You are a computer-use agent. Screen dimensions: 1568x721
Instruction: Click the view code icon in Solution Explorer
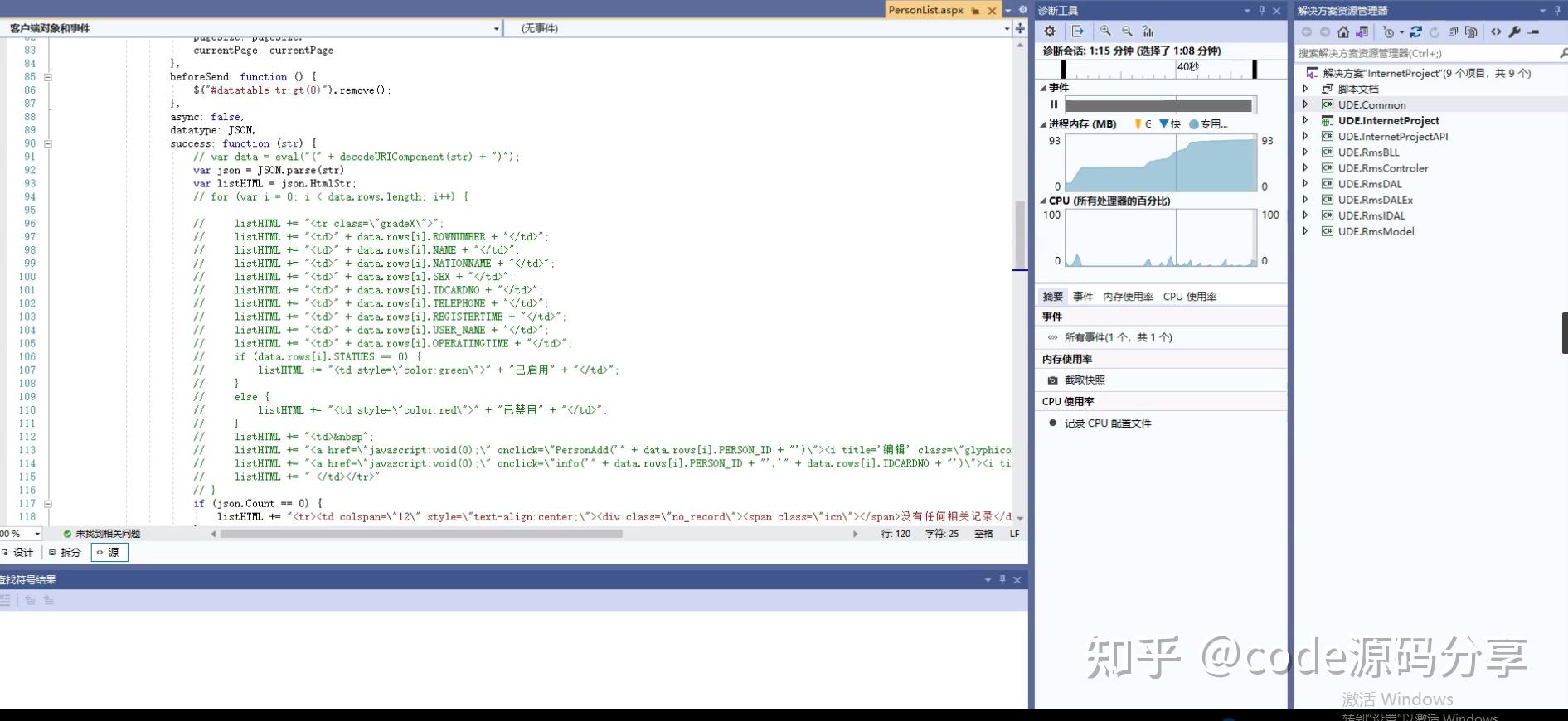pos(1496,32)
